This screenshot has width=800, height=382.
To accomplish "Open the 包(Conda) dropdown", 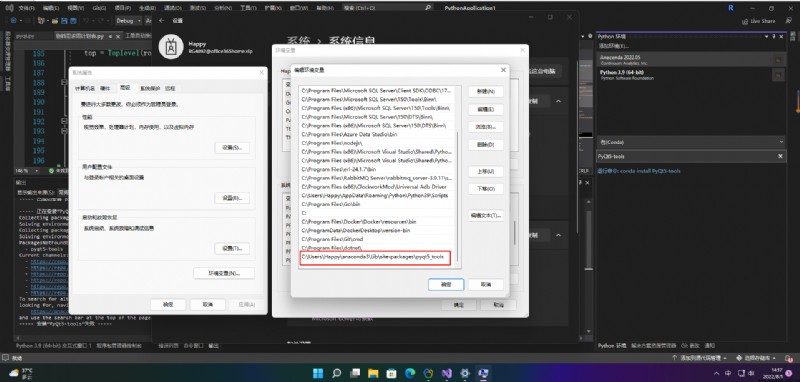I will [x=691, y=142].
